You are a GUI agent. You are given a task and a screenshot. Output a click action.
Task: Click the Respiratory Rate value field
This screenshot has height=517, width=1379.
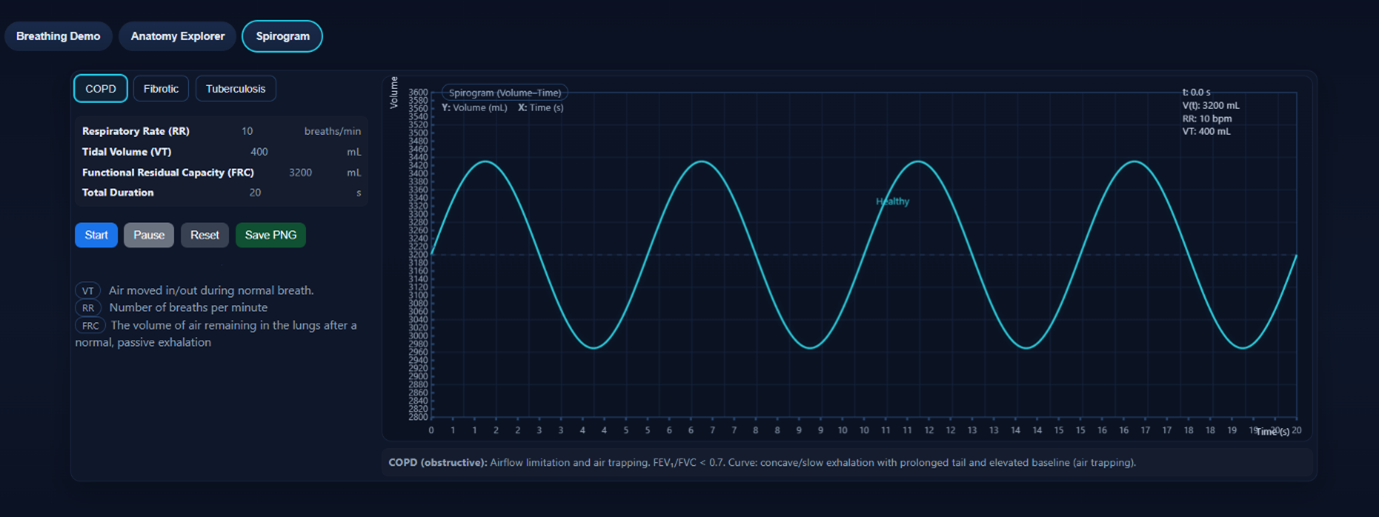[247, 132]
